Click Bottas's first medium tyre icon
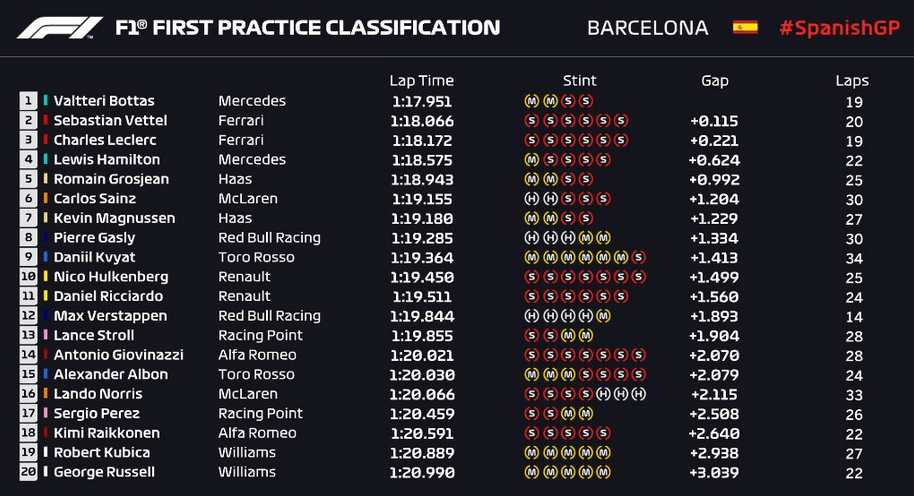This screenshot has height=496, width=914. (x=532, y=101)
